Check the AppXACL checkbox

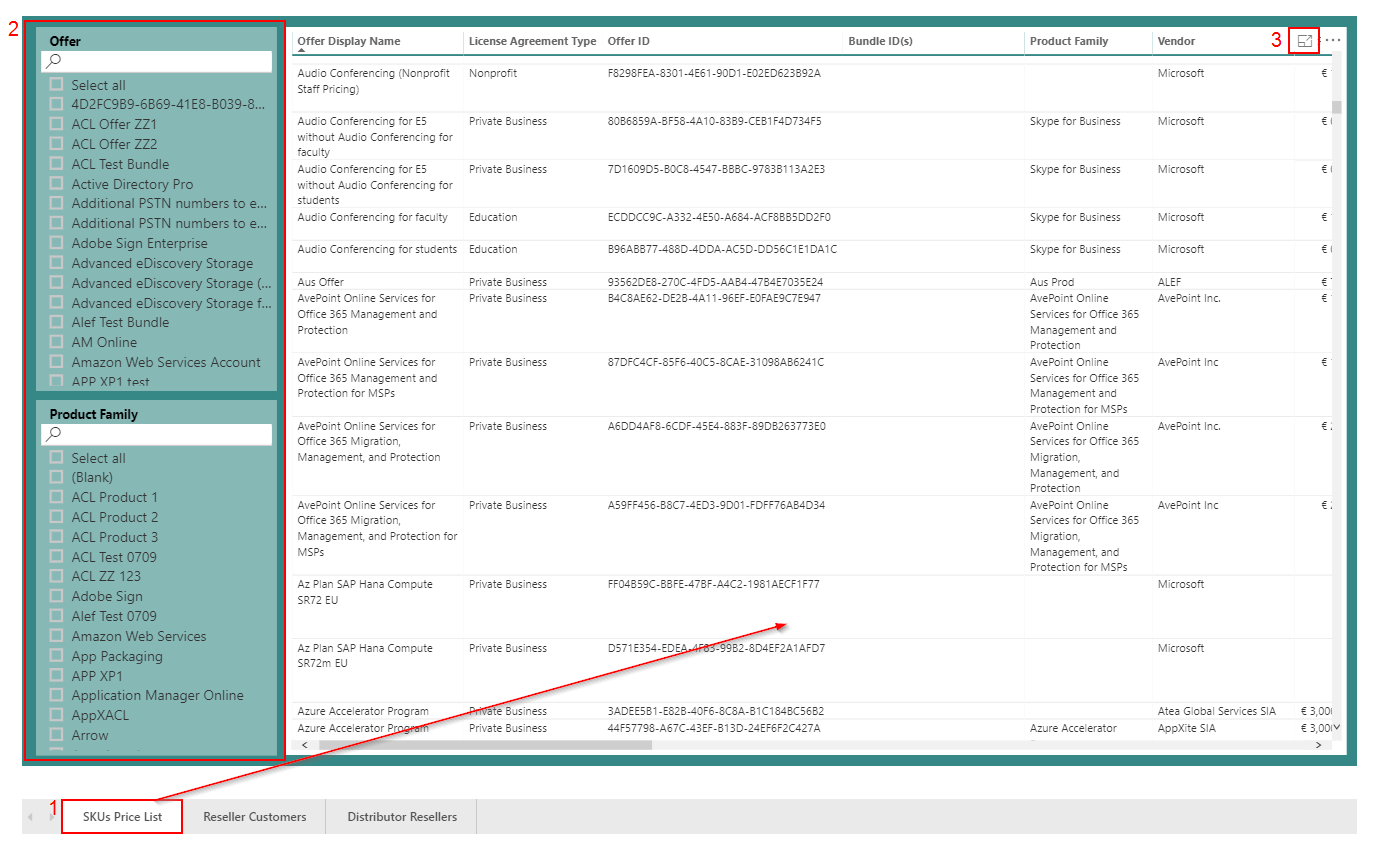[x=56, y=715]
